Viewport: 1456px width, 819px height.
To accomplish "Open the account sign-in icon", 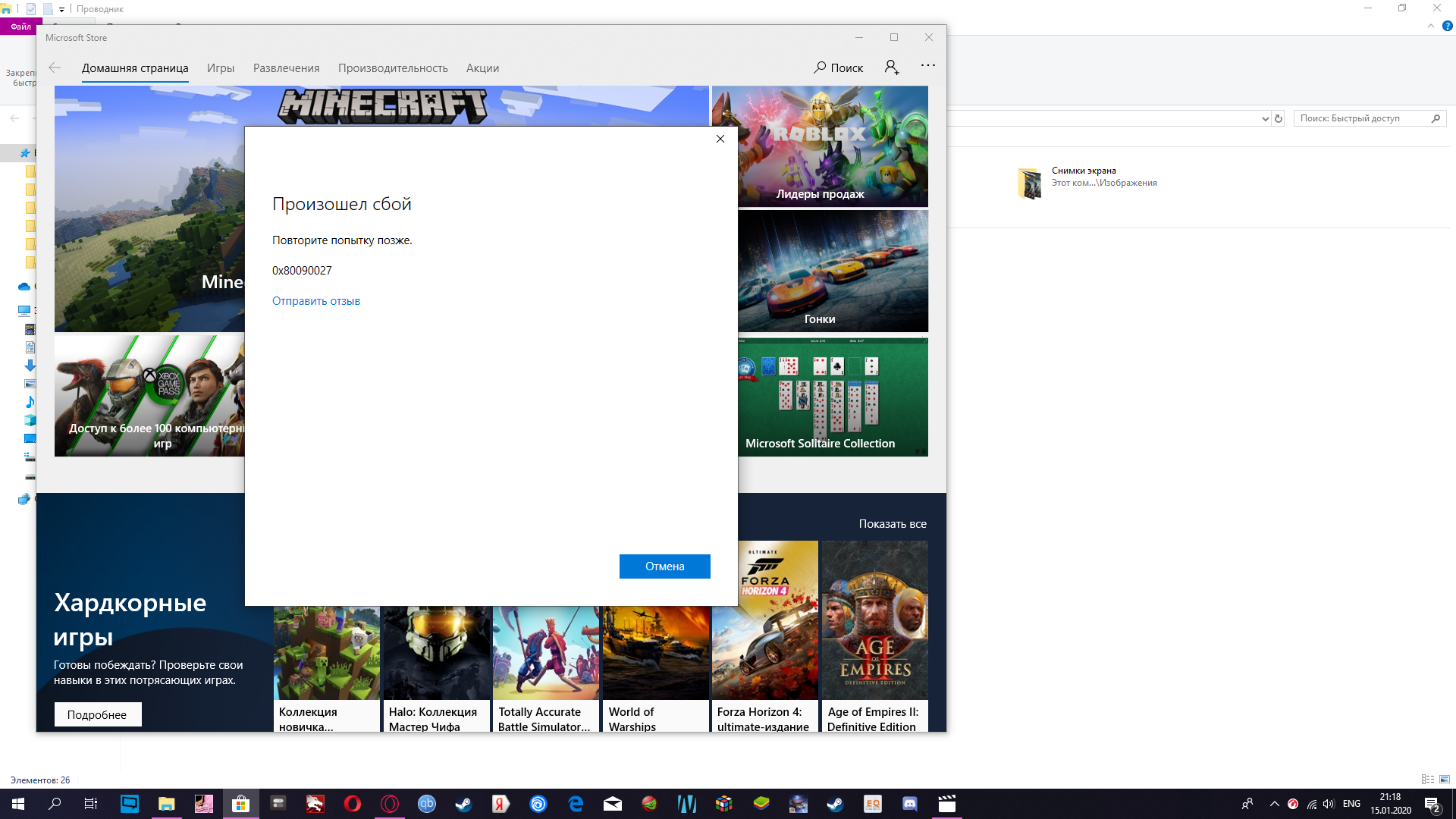I will pyautogui.click(x=892, y=67).
